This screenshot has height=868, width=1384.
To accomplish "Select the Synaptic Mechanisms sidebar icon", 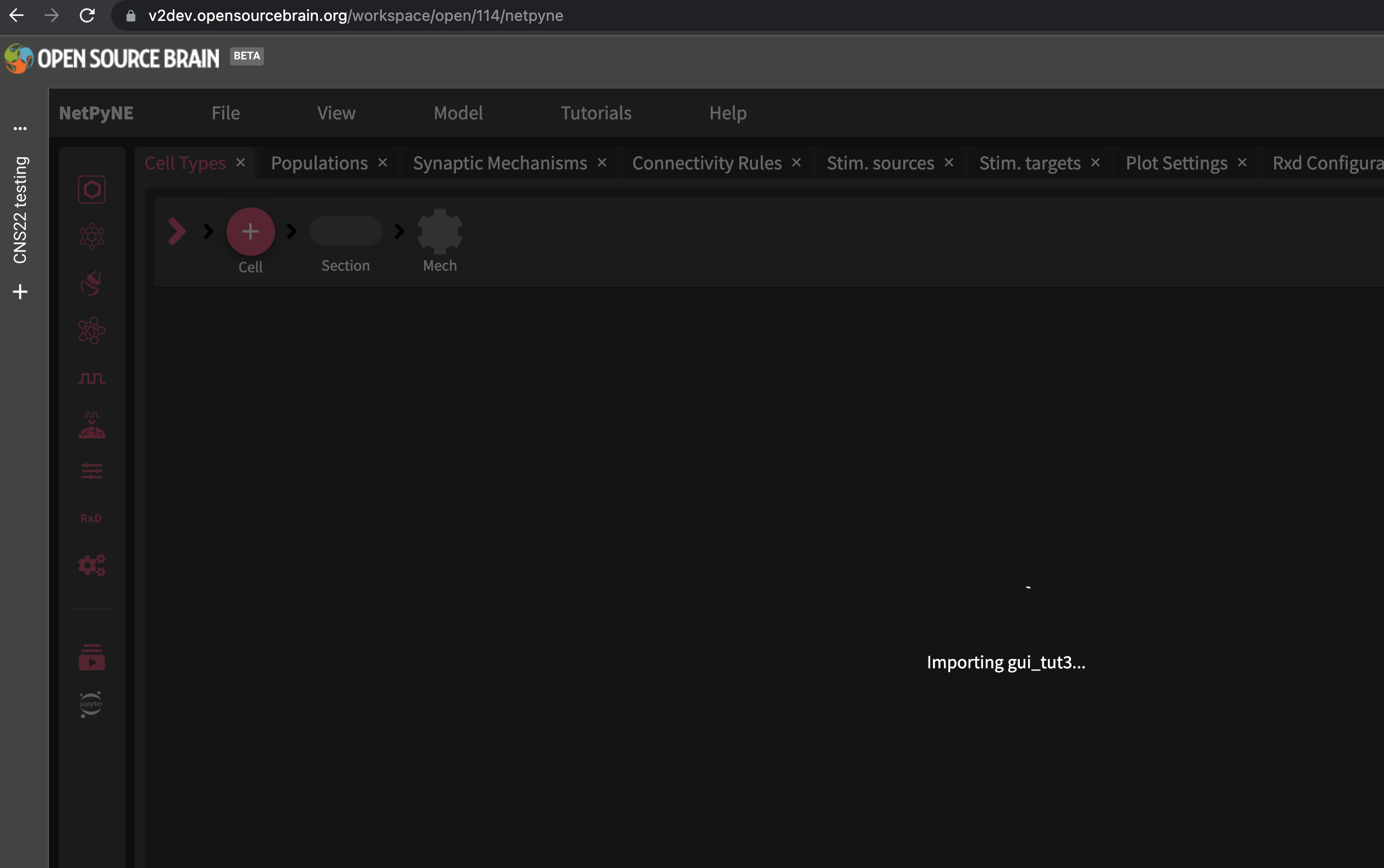I will coord(92,284).
